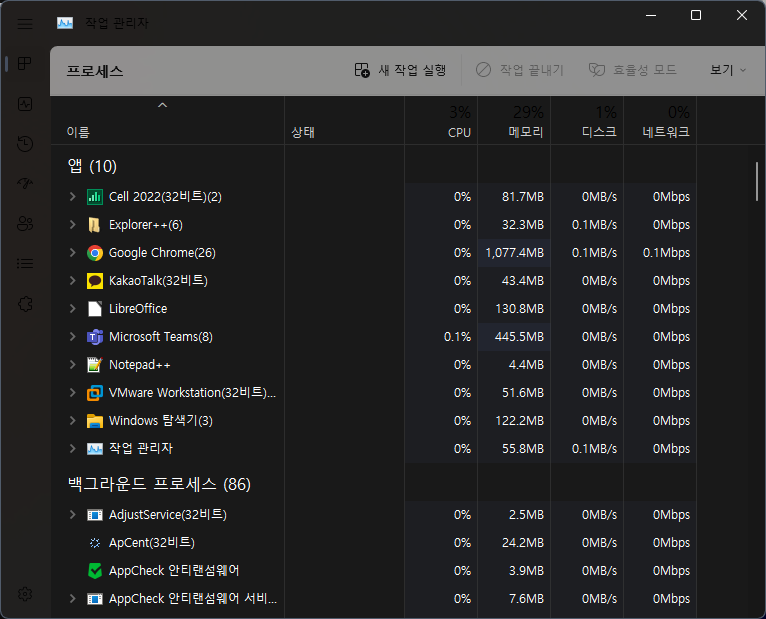
Task: Open the Details list sidebar icon
Action: (25, 264)
